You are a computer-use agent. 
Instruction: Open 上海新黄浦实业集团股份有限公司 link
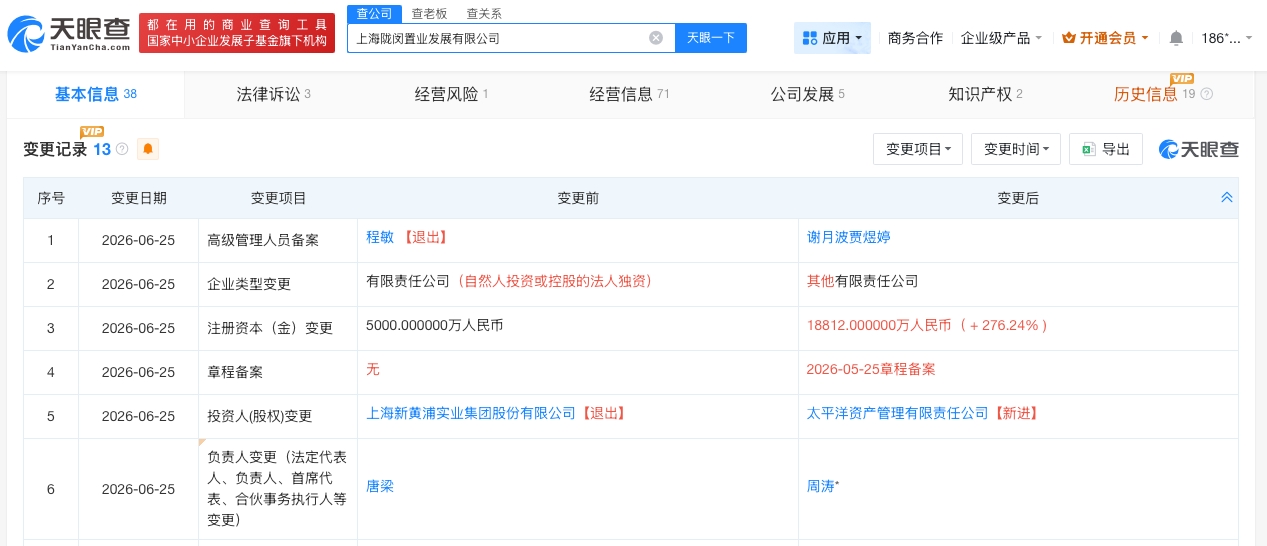click(x=471, y=413)
